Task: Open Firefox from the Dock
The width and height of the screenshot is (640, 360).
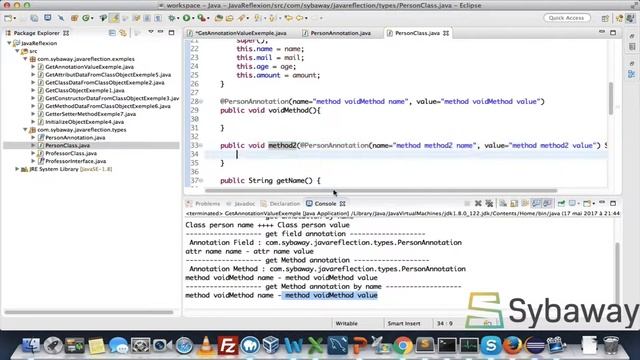Action: click(513, 346)
